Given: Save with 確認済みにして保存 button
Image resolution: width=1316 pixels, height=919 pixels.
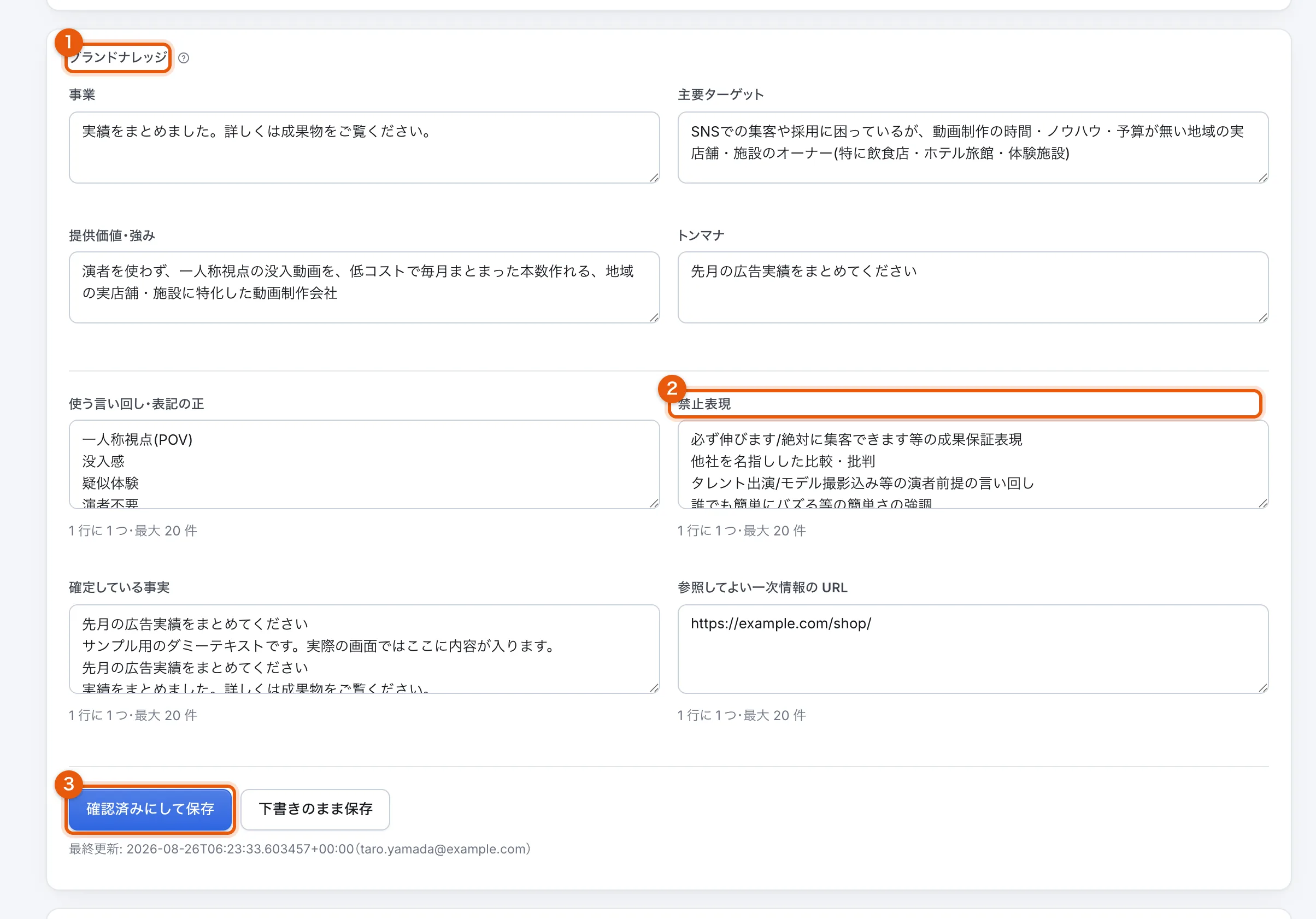Looking at the screenshot, I should (150, 809).
